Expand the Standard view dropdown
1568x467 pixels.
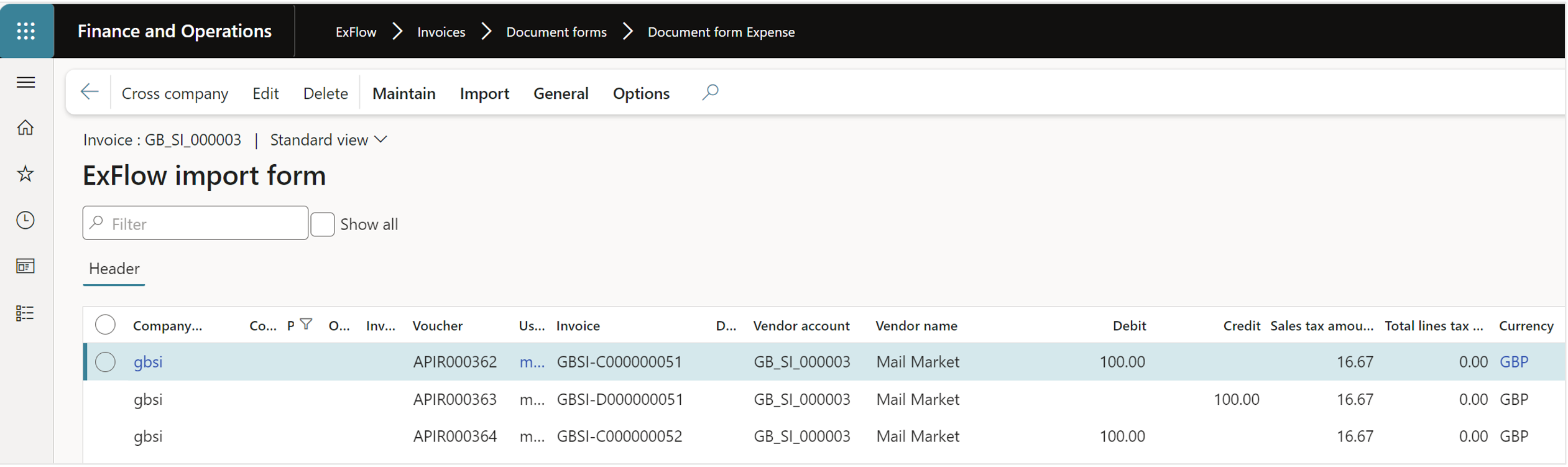(329, 140)
